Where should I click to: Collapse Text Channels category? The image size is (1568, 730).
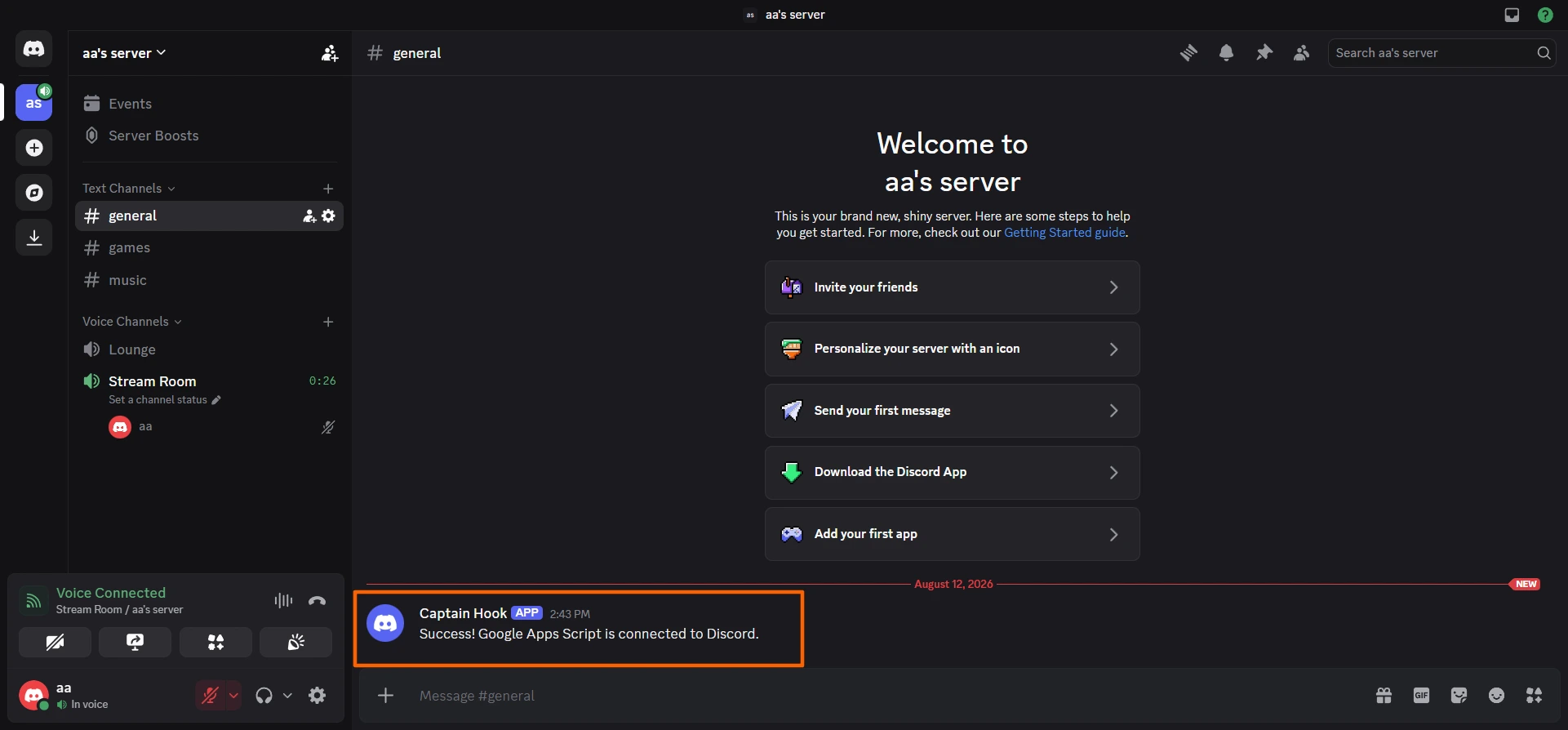128,189
